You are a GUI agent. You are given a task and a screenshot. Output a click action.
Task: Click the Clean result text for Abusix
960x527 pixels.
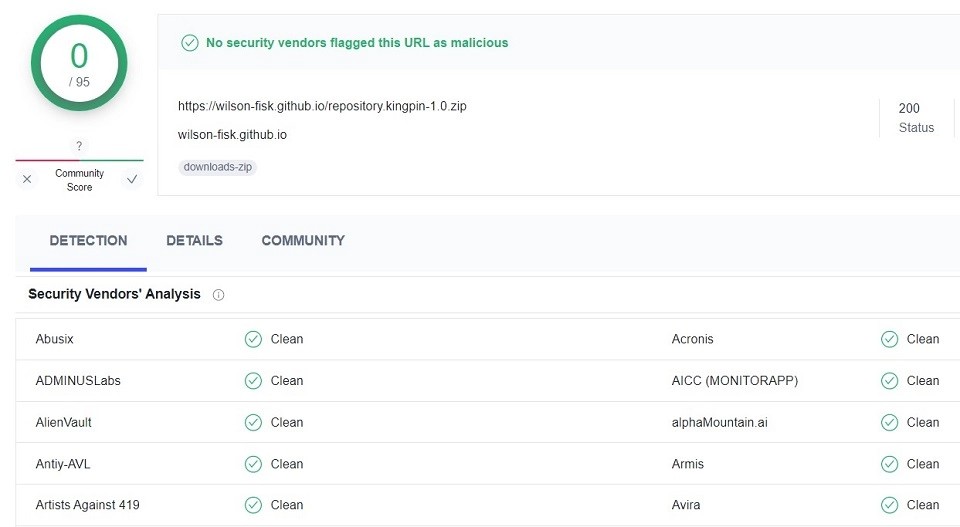(287, 339)
